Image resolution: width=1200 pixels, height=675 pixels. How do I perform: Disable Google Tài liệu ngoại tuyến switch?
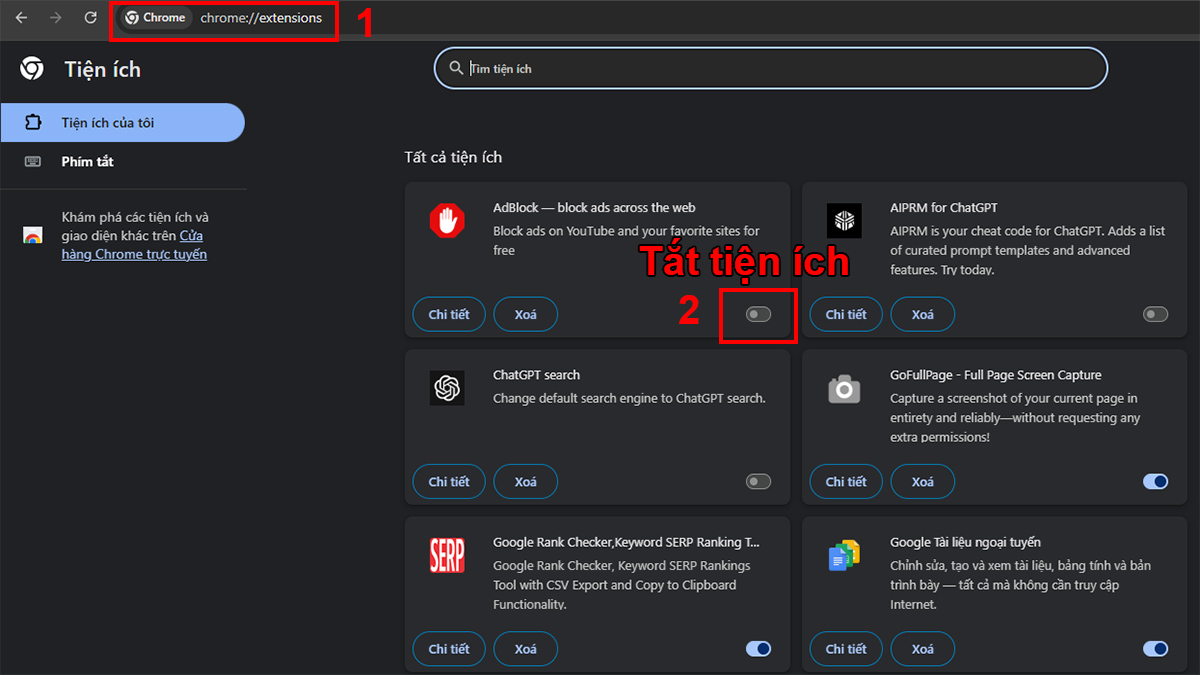(x=1155, y=649)
